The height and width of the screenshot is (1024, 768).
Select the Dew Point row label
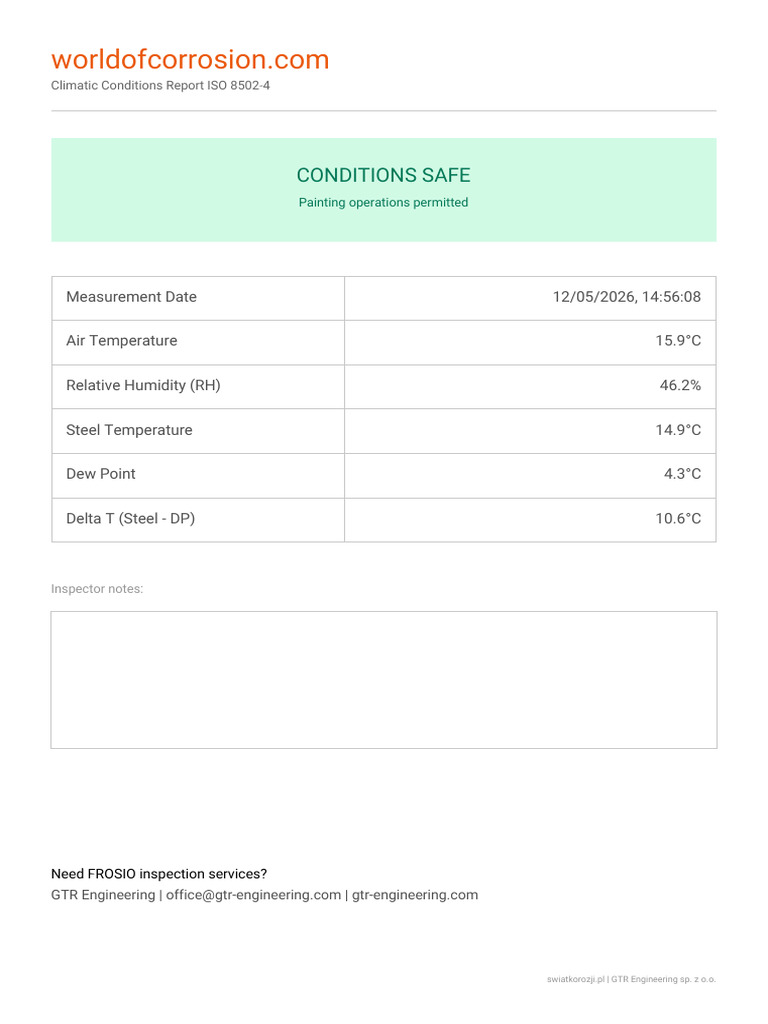click(x=101, y=474)
